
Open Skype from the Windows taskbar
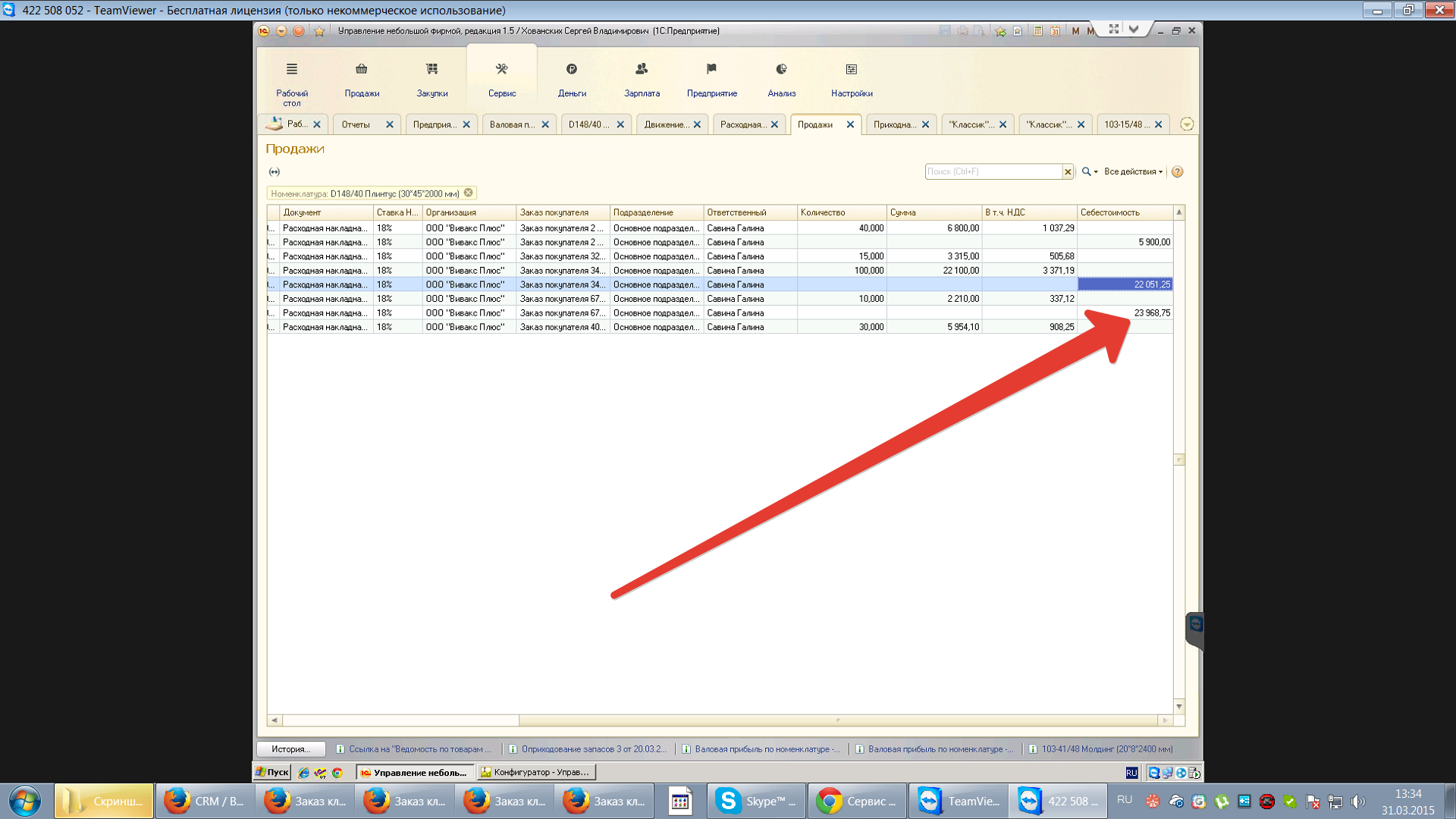[x=757, y=802]
